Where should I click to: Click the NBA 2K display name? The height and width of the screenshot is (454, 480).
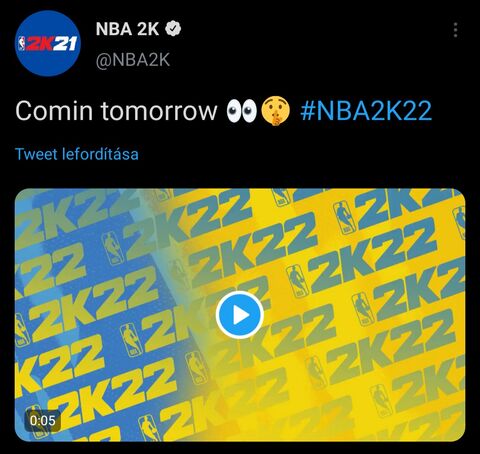point(127,29)
